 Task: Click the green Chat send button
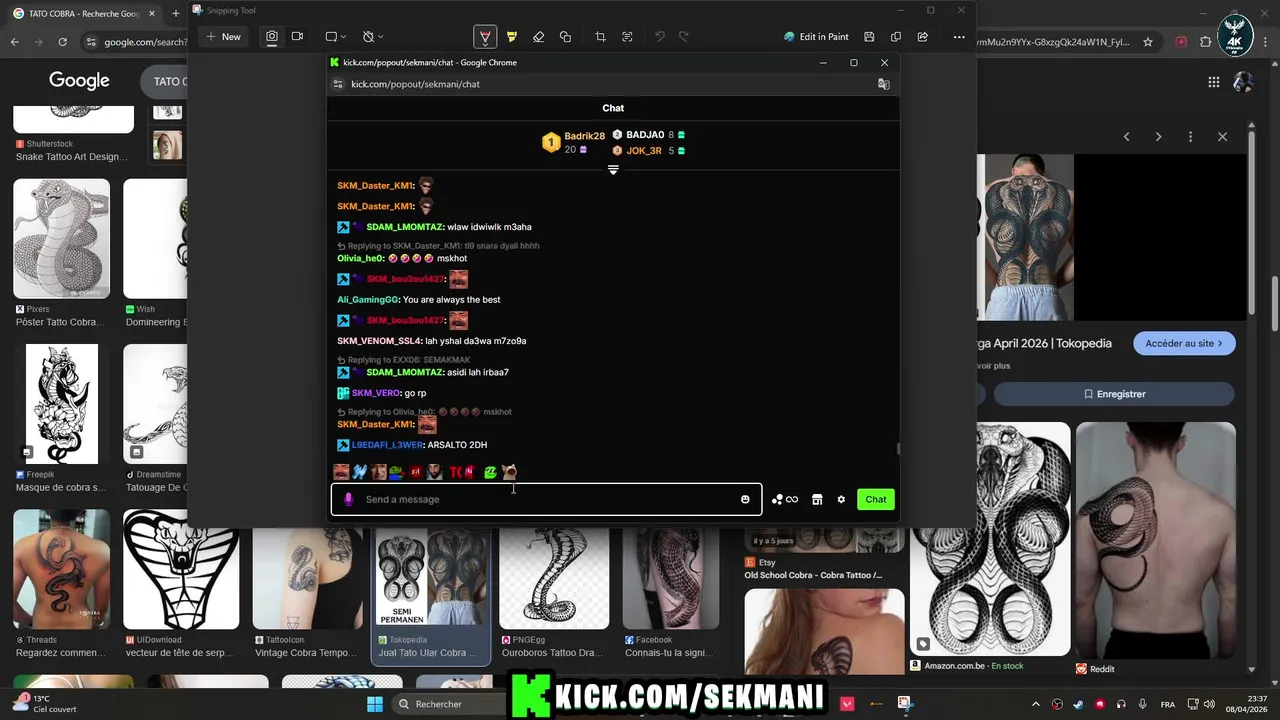pos(876,499)
